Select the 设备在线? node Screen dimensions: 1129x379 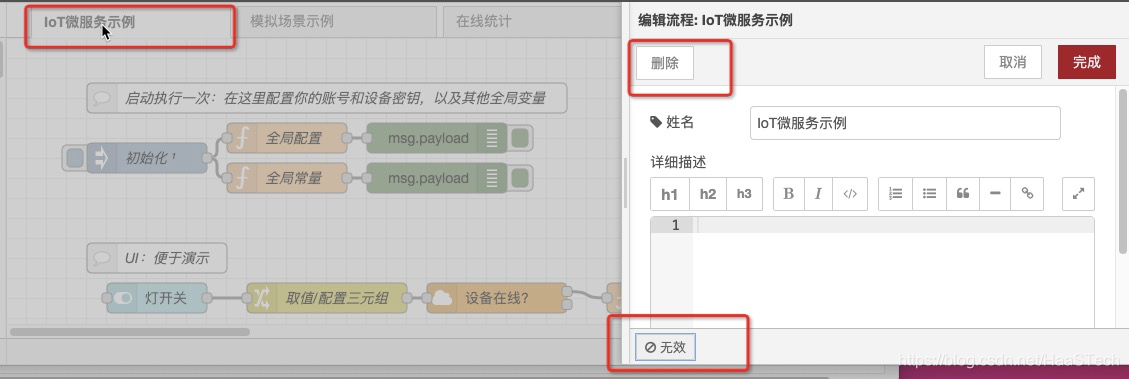pyautogui.click(x=496, y=298)
